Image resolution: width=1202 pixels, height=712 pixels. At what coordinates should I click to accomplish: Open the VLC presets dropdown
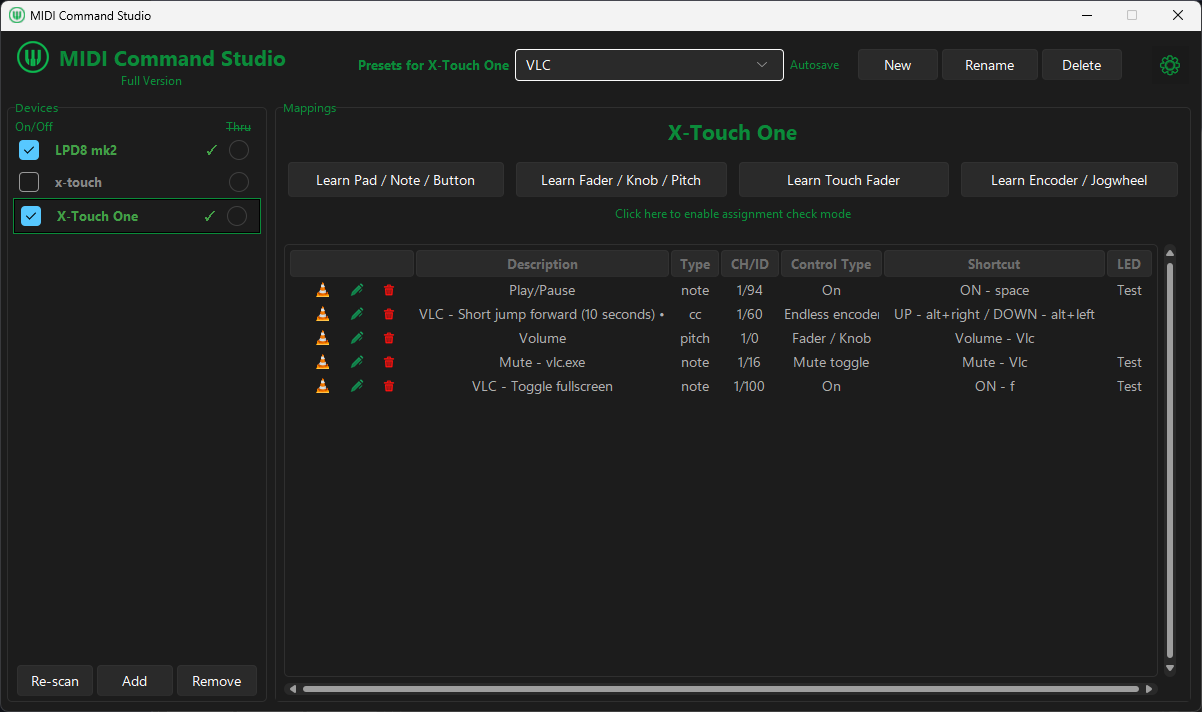[649, 65]
